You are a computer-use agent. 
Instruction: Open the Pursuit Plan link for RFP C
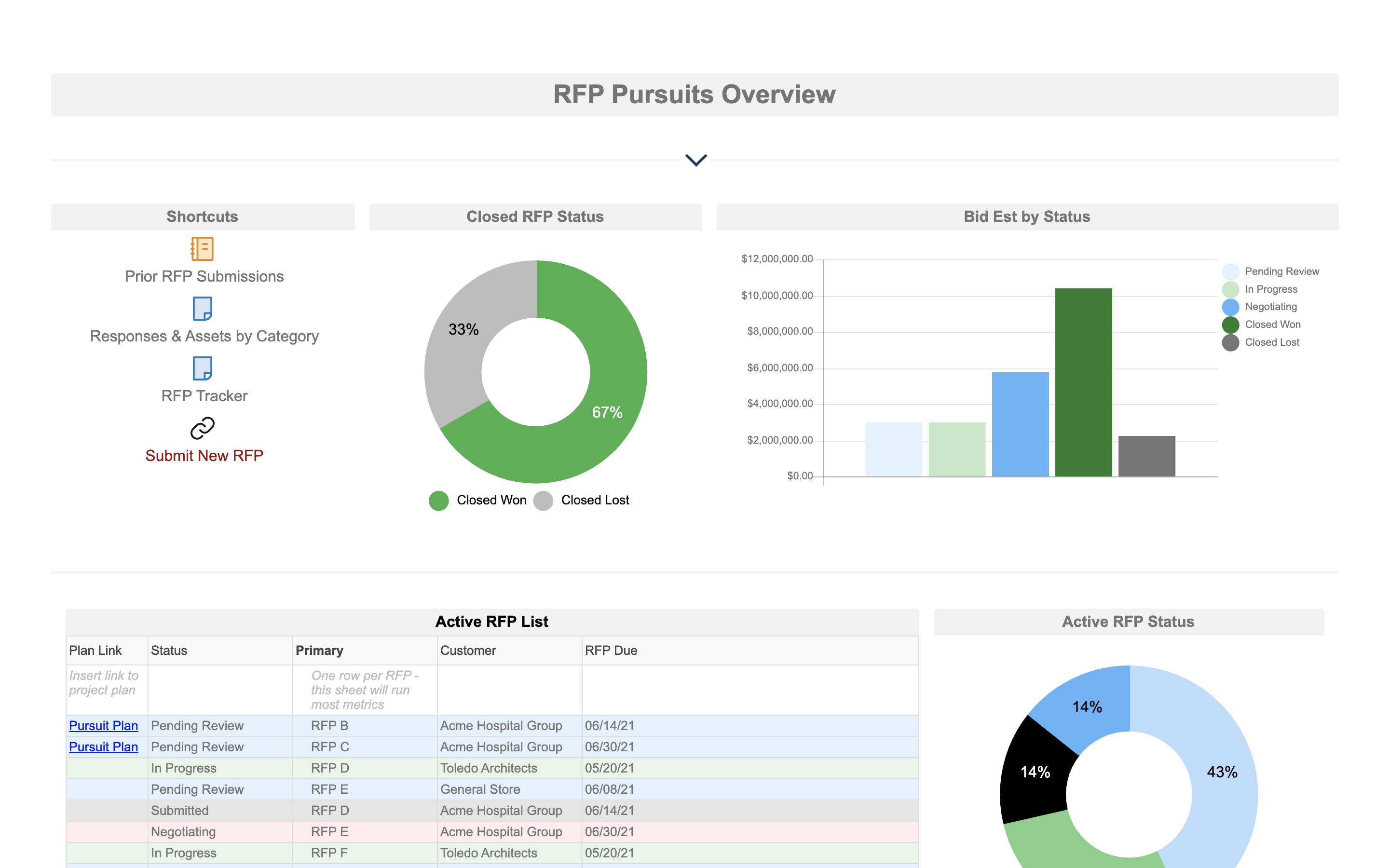103,747
